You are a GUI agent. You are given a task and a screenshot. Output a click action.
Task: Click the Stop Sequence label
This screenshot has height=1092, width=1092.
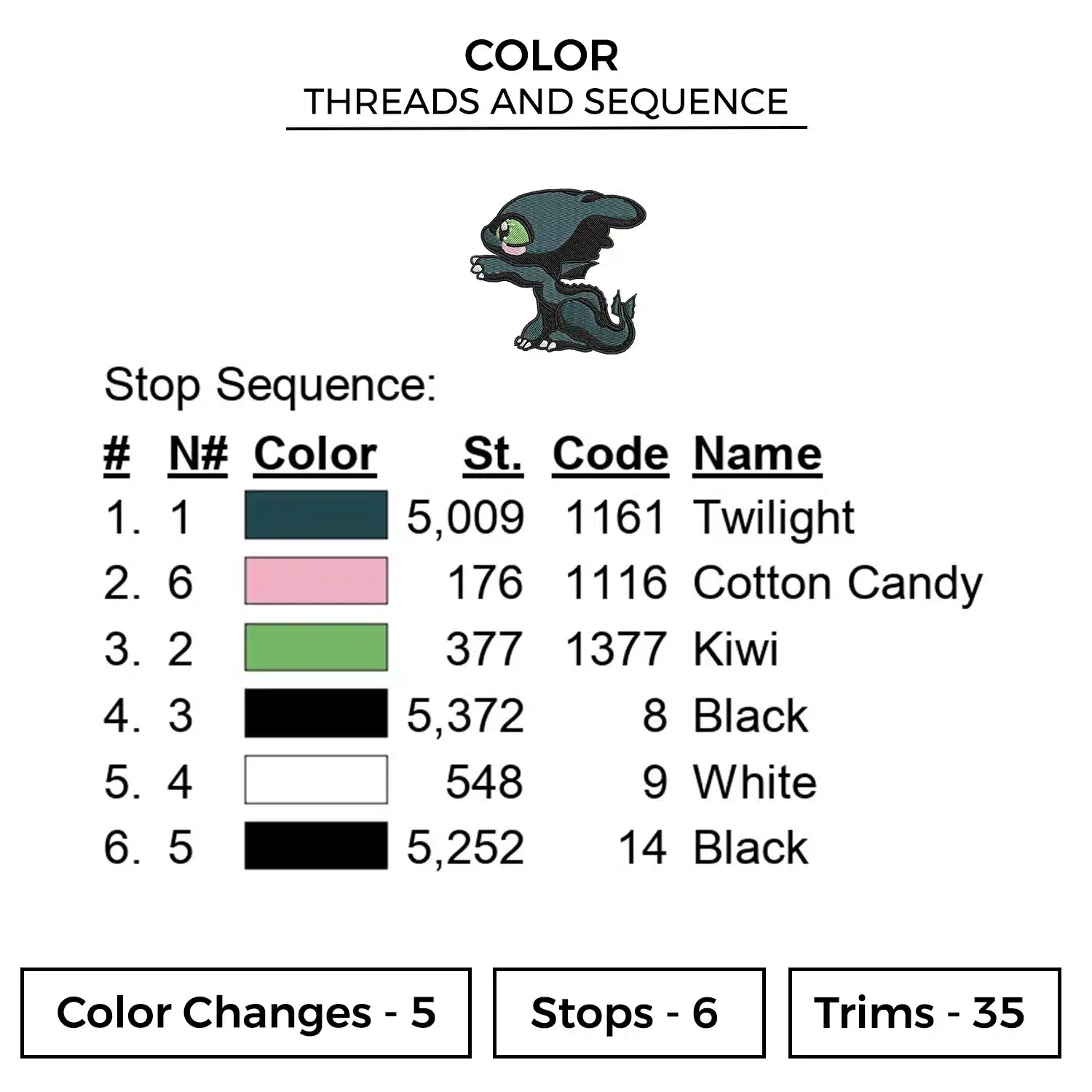(x=270, y=384)
